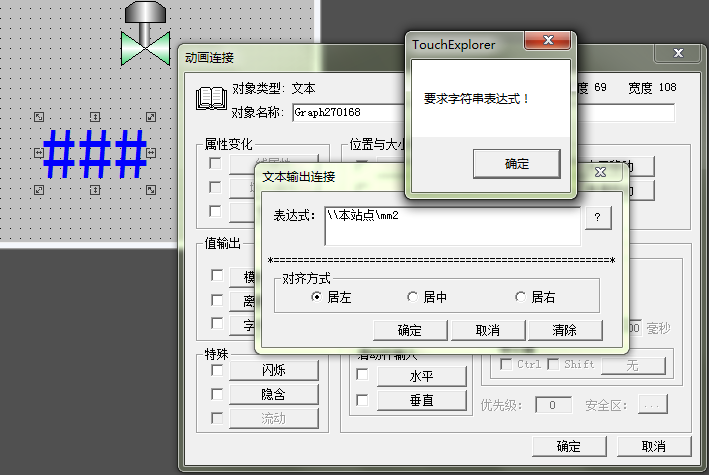Click the valve graphic on the canvas
Image resolution: width=709 pixels, height=475 pixels.
[144, 34]
